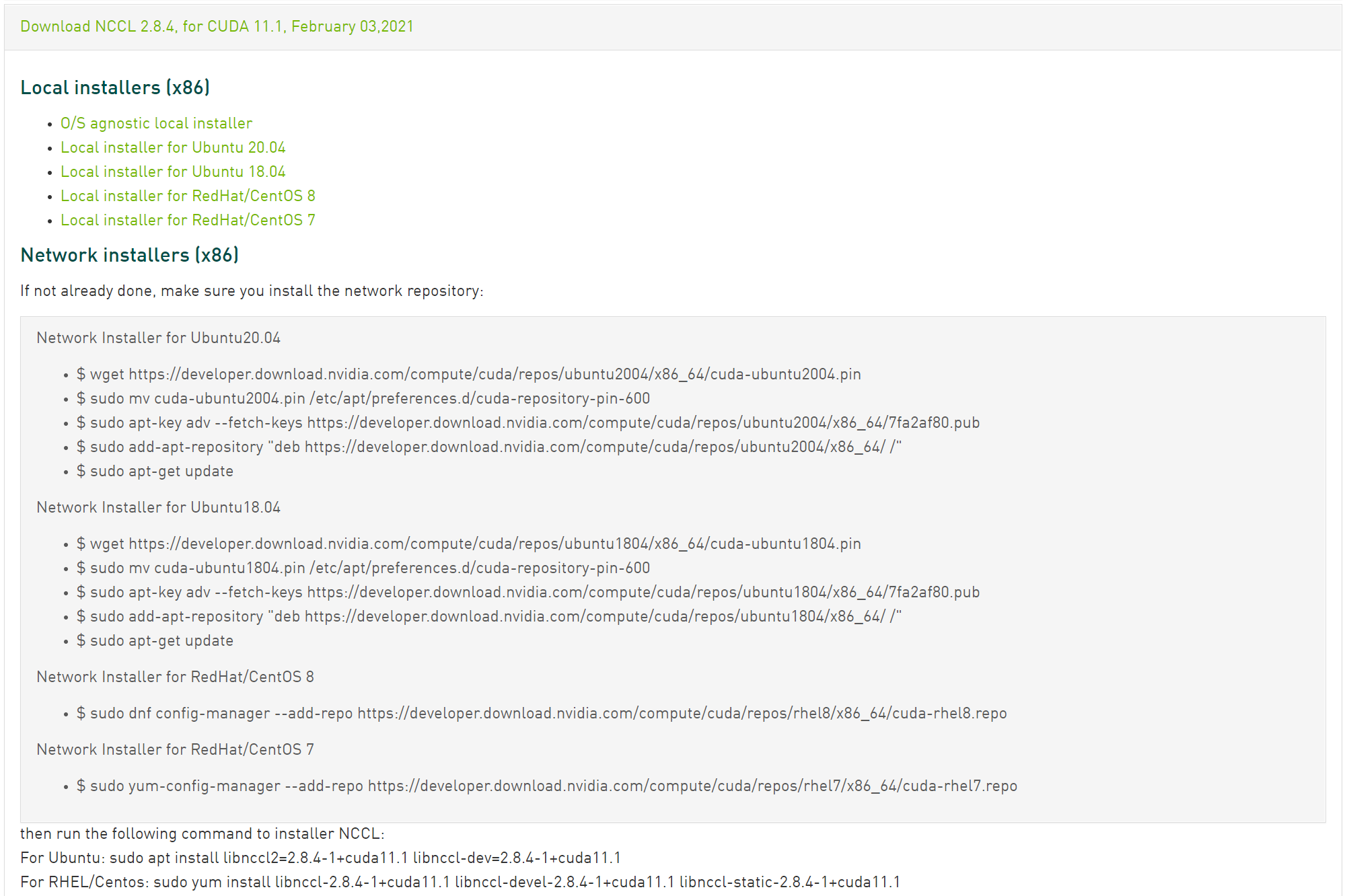The width and height of the screenshot is (1349, 896).
Task: Click the Ubuntu apt install libnccl2 line
Action: click(x=320, y=858)
